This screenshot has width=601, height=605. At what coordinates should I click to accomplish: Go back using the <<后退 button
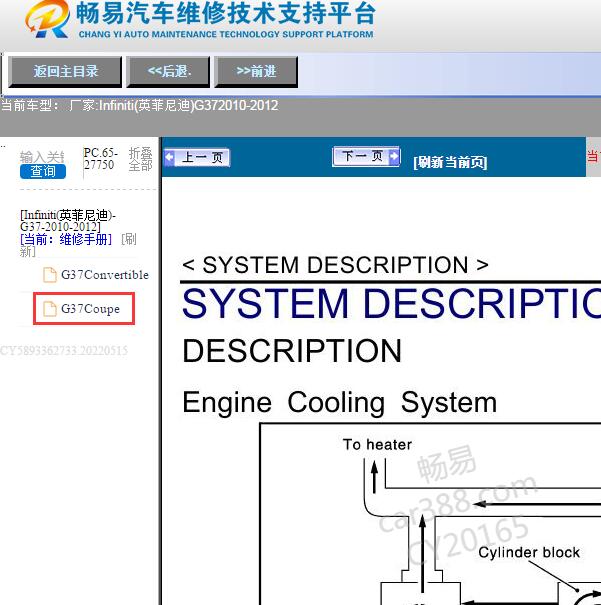(x=169, y=72)
